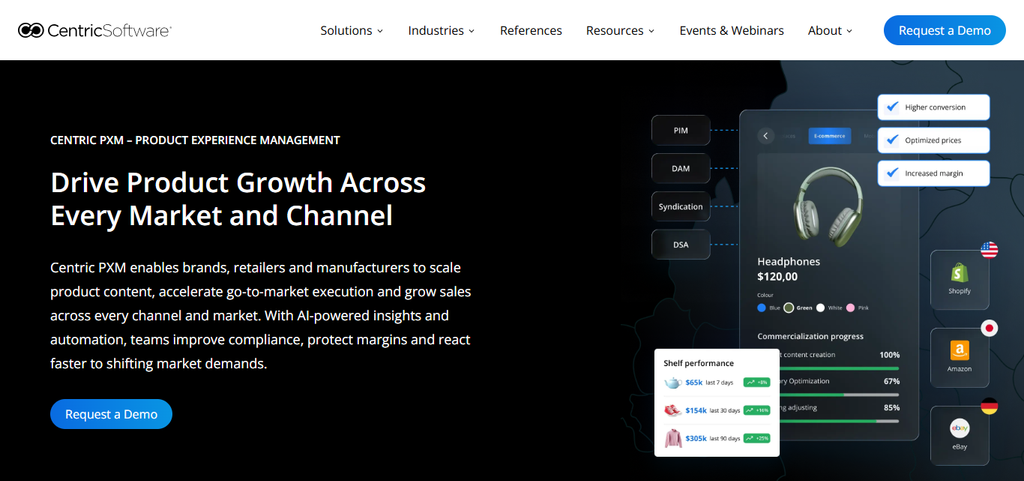The width and height of the screenshot is (1024, 481).
Task: Select the Green colour swatch
Action: [789, 307]
